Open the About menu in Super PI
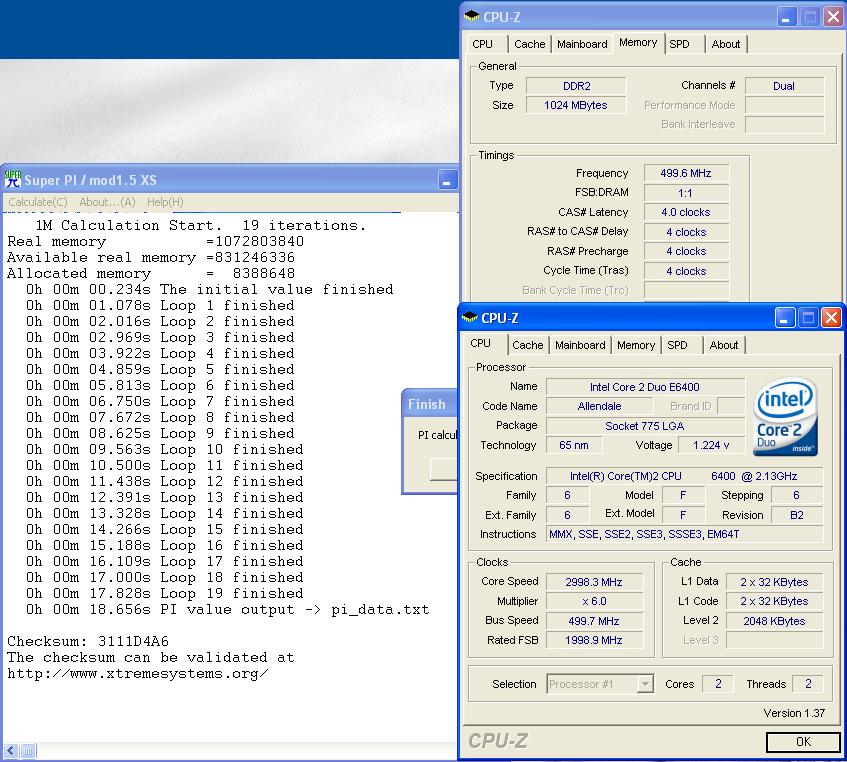Viewport: 847px width, 762px height. pyautogui.click(x=107, y=202)
